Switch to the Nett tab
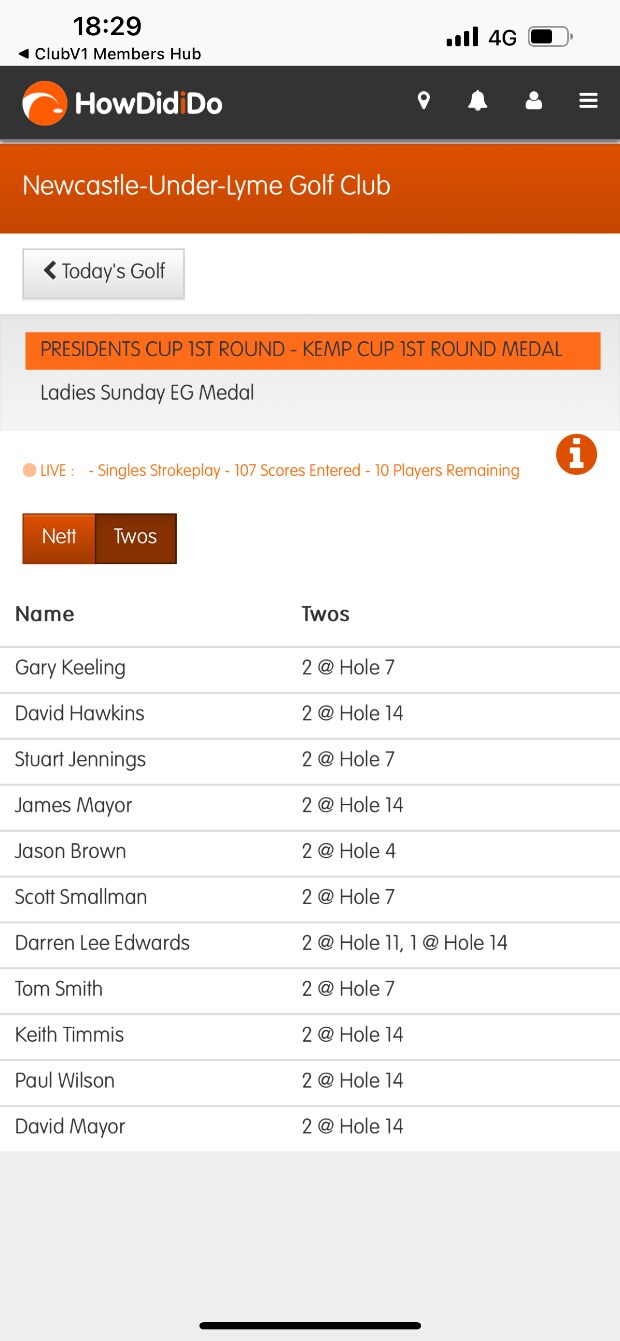The width and height of the screenshot is (620, 1341). (x=59, y=537)
